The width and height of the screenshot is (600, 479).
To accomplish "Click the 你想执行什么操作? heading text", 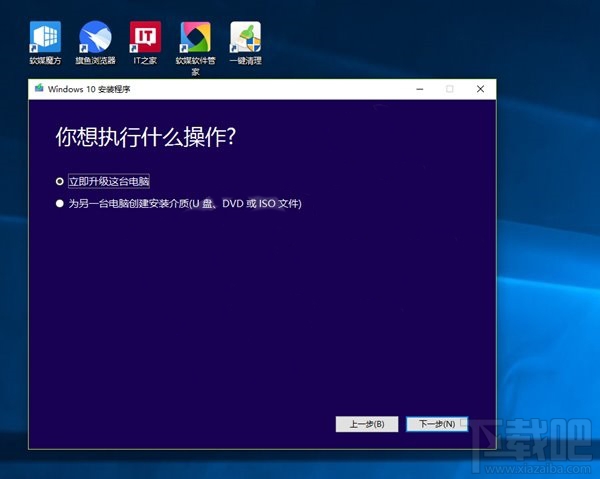I will (x=145, y=138).
